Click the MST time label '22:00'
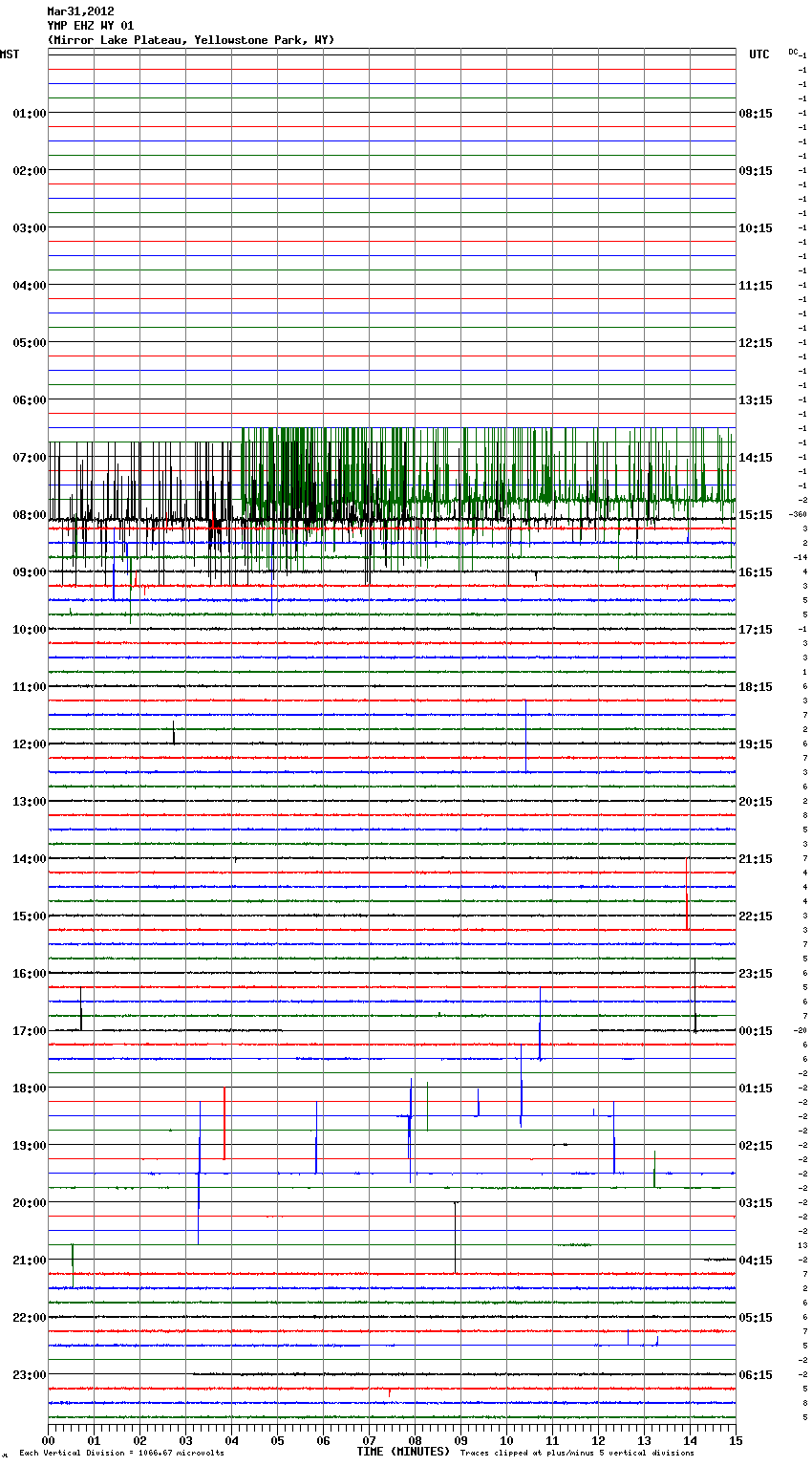Image resolution: width=812 pixels, height=1466 pixels. coord(30,1318)
